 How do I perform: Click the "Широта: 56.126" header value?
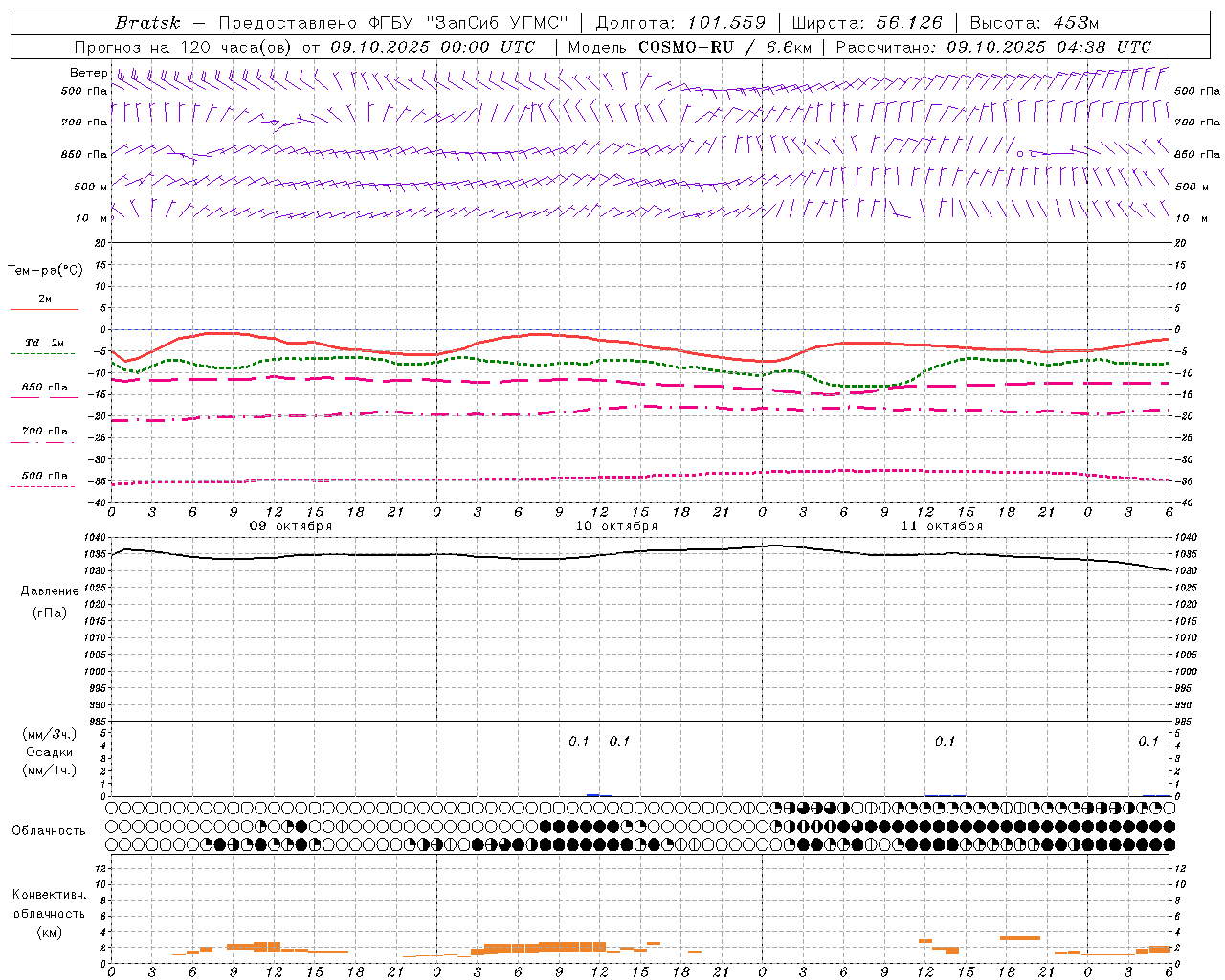coord(867,23)
